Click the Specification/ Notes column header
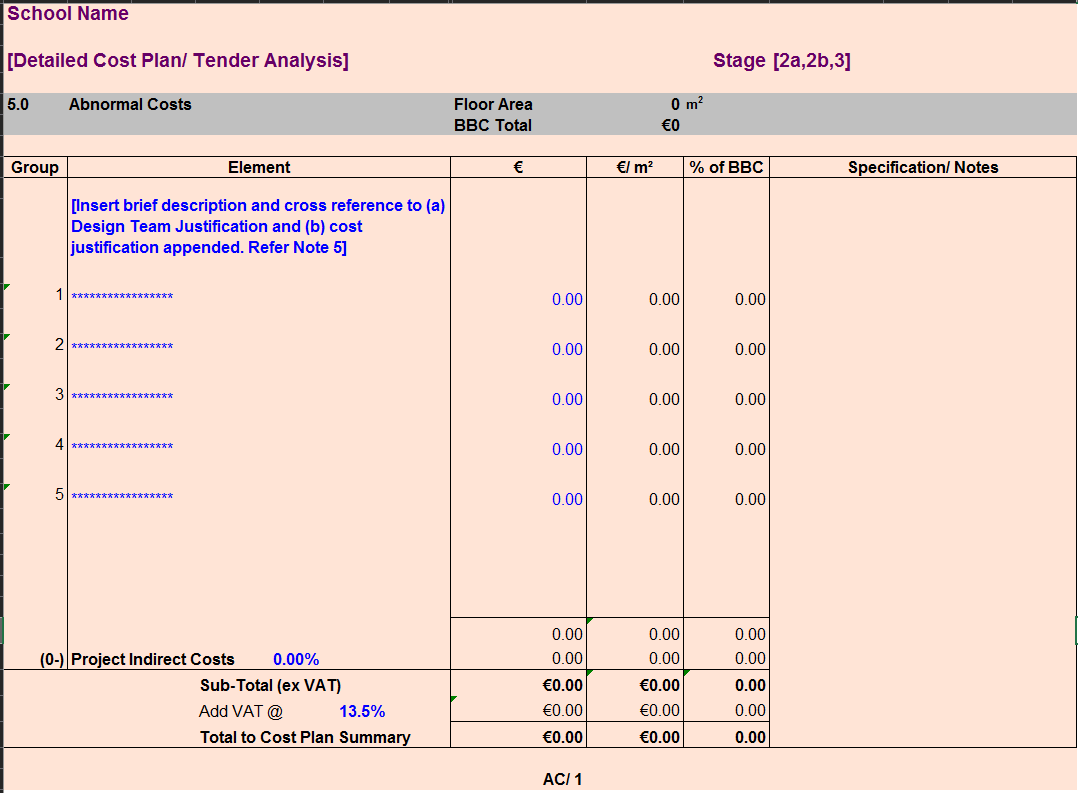 tap(922, 167)
